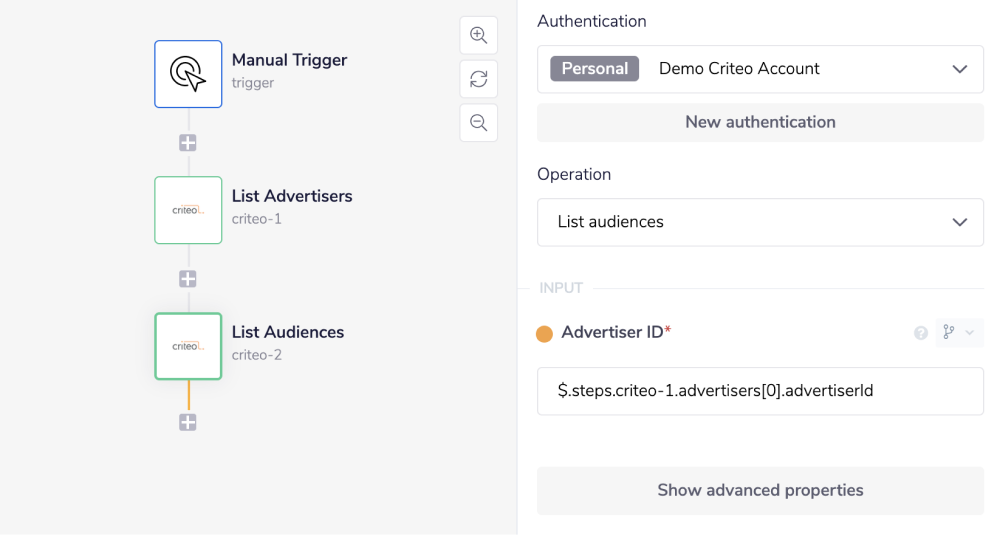Open the Advertiser ID input type selector

coord(959,333)
